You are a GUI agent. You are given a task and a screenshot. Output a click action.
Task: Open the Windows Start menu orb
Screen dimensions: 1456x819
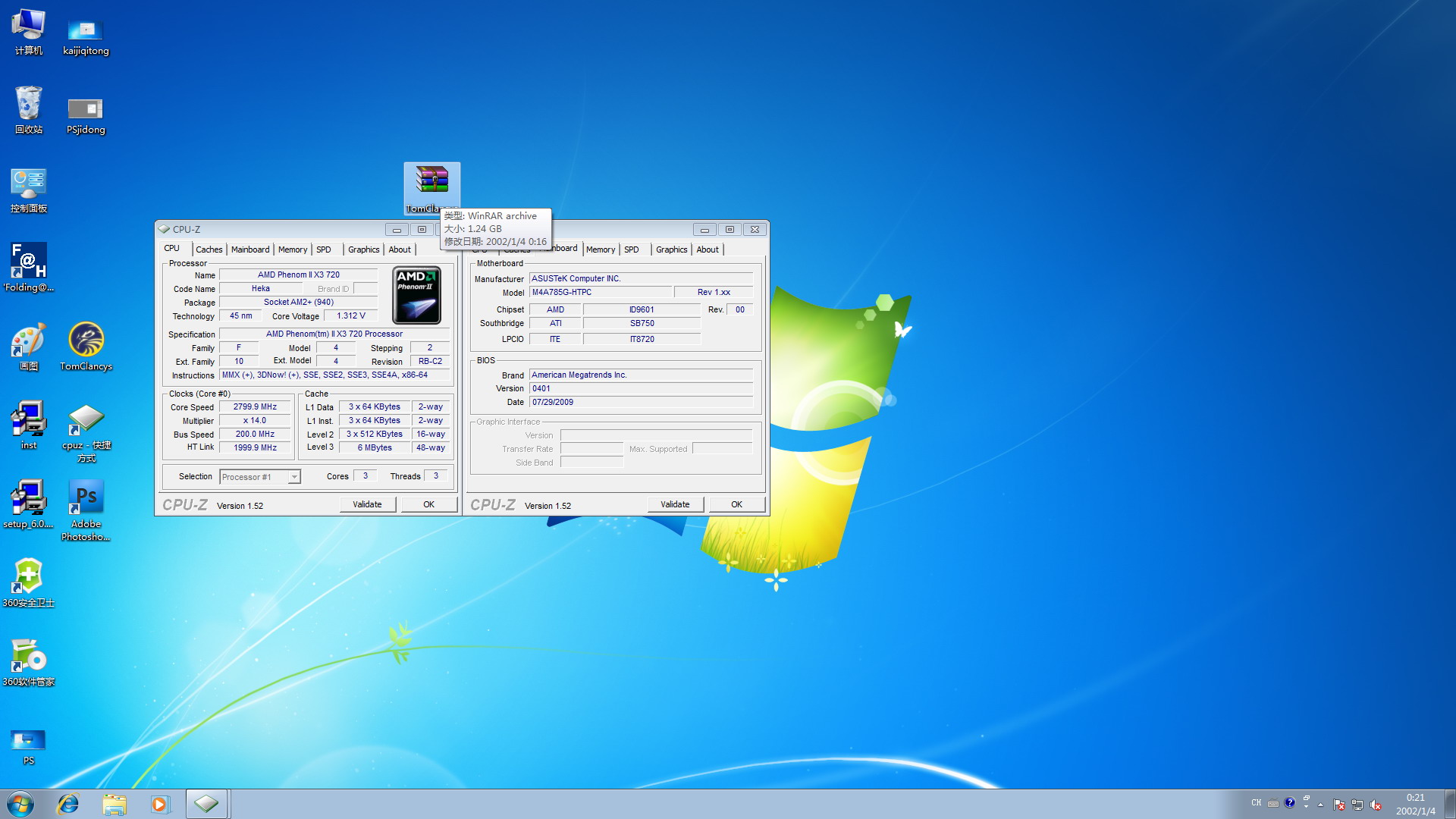(20, 804)
